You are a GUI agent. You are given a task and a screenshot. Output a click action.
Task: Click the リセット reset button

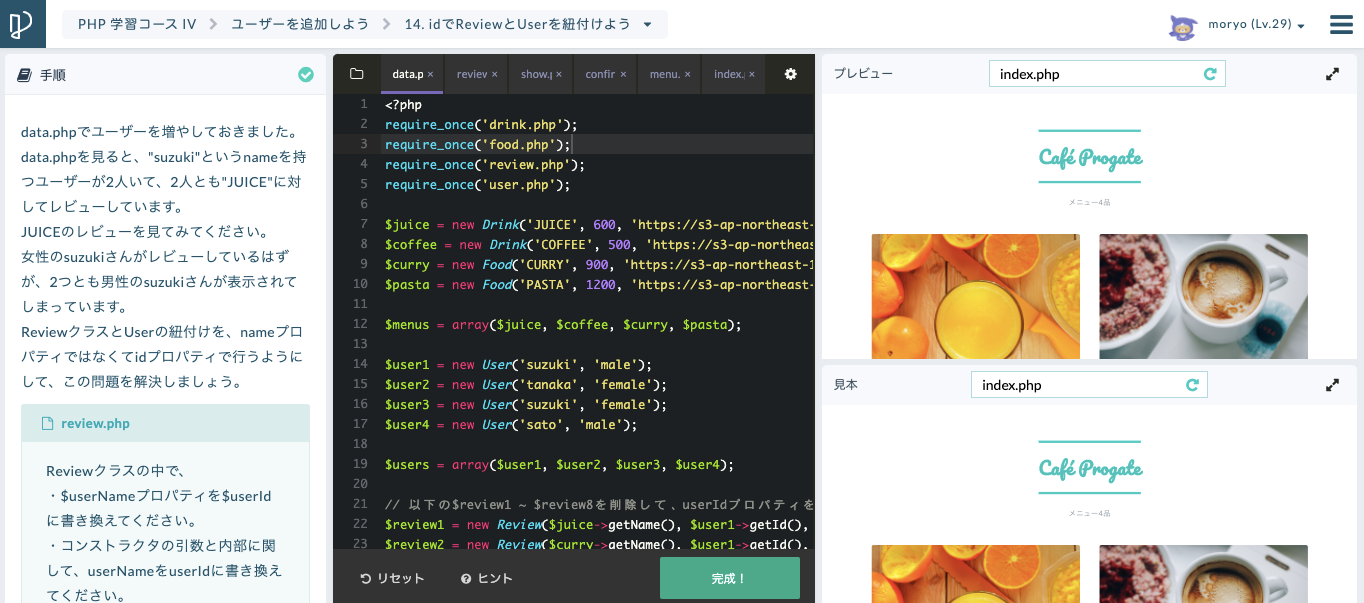coord(392,578)
